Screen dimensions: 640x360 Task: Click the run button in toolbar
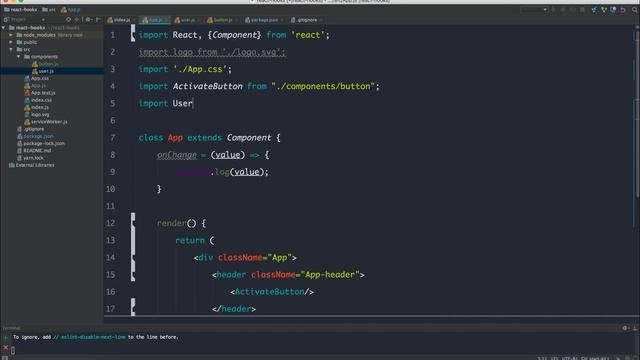coord(553,9)
